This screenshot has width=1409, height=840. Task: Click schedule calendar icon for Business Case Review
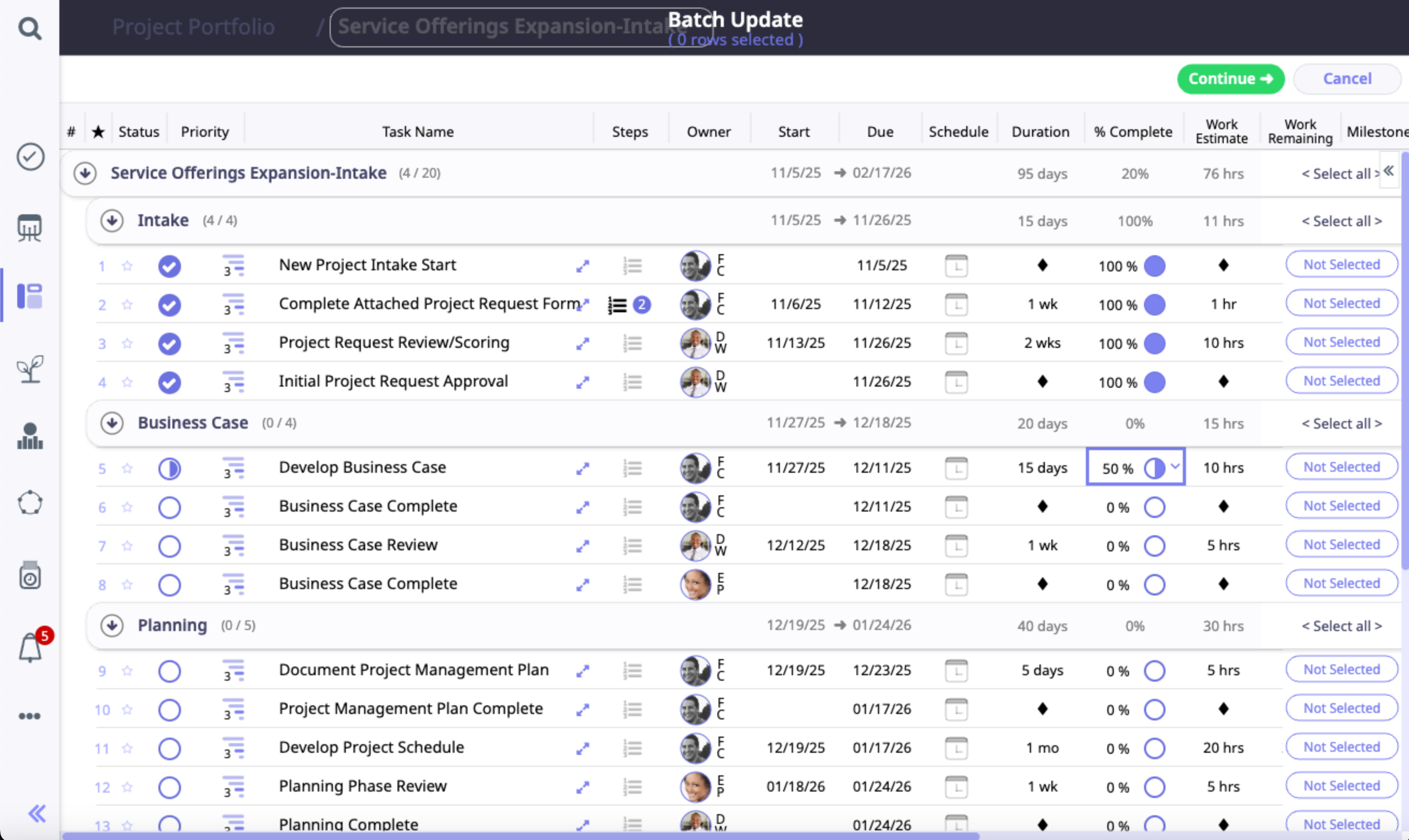pyautogui.click(x=956, y=545)
